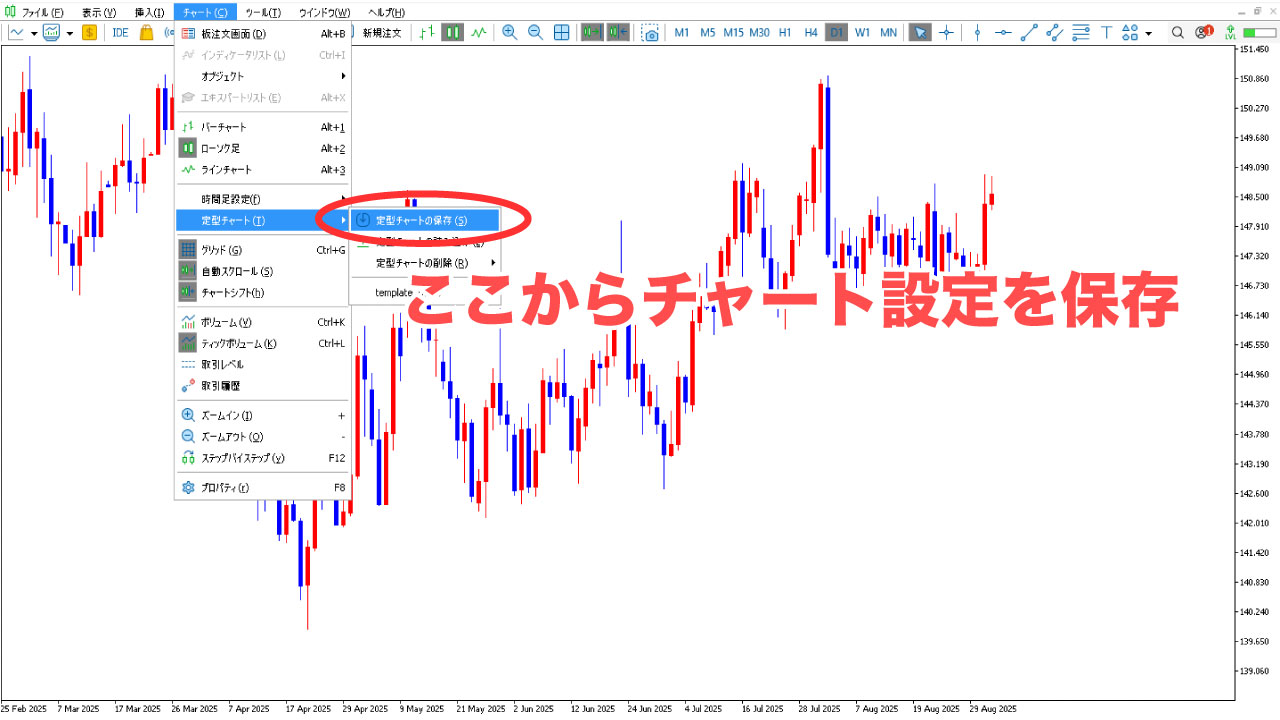1280x720 pixels.
Task: Insert a text label with the T tool
Action: (x=1106, y=32)
